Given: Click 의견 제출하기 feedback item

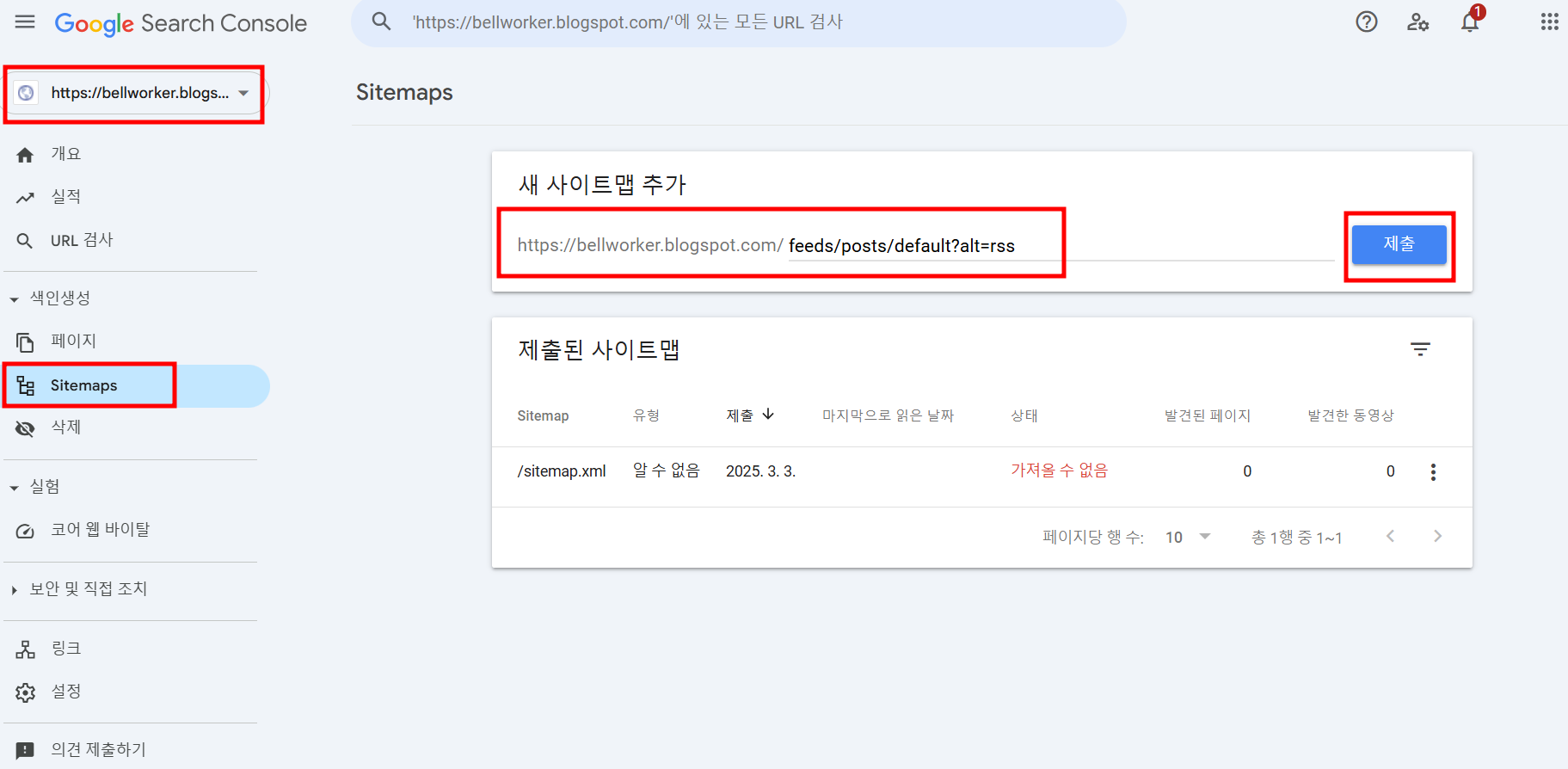Looking at the screenshot, I should (x=98, y=750).
